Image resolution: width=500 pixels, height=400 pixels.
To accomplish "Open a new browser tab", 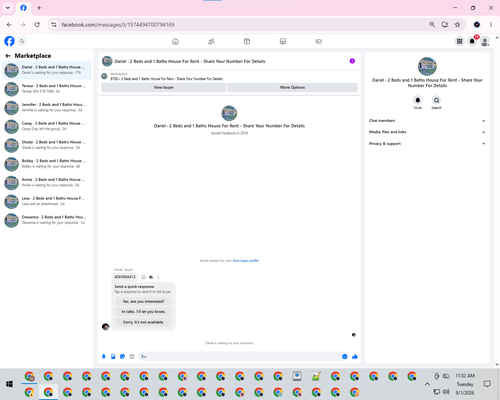I will point(39,8).
